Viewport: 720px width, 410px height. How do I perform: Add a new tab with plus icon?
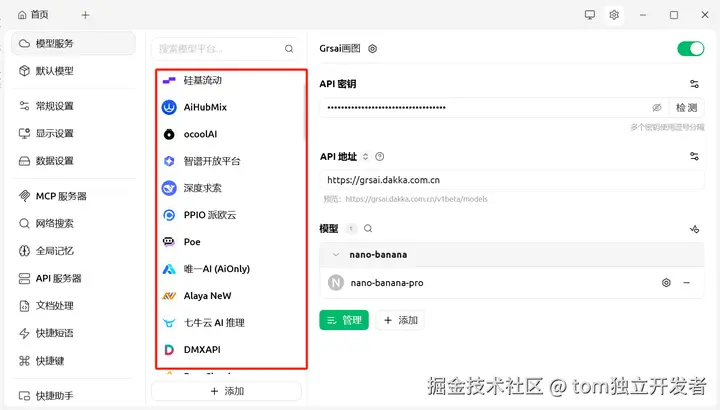85,15
